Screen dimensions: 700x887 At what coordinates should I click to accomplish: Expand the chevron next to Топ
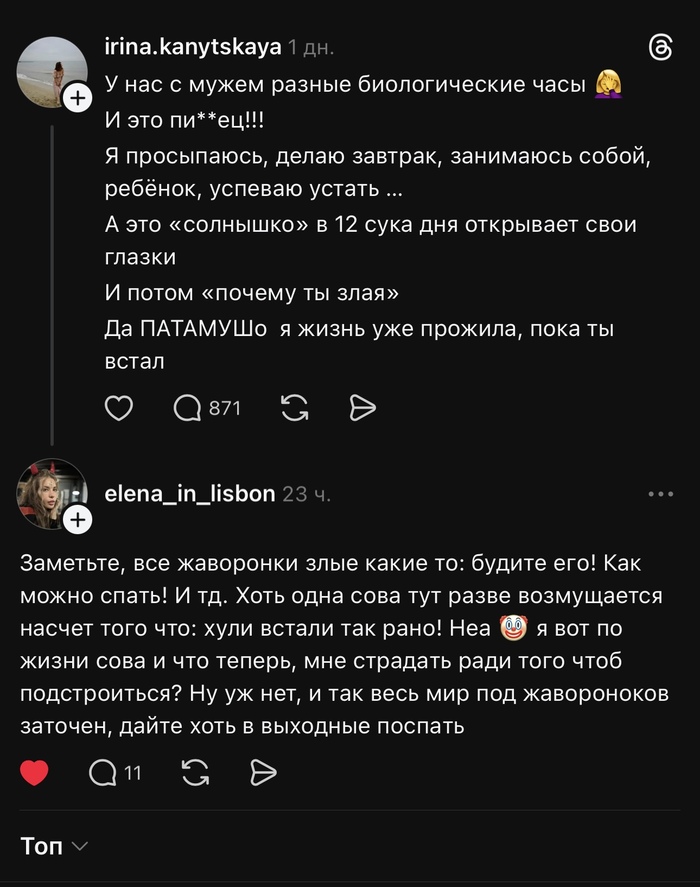80,845
